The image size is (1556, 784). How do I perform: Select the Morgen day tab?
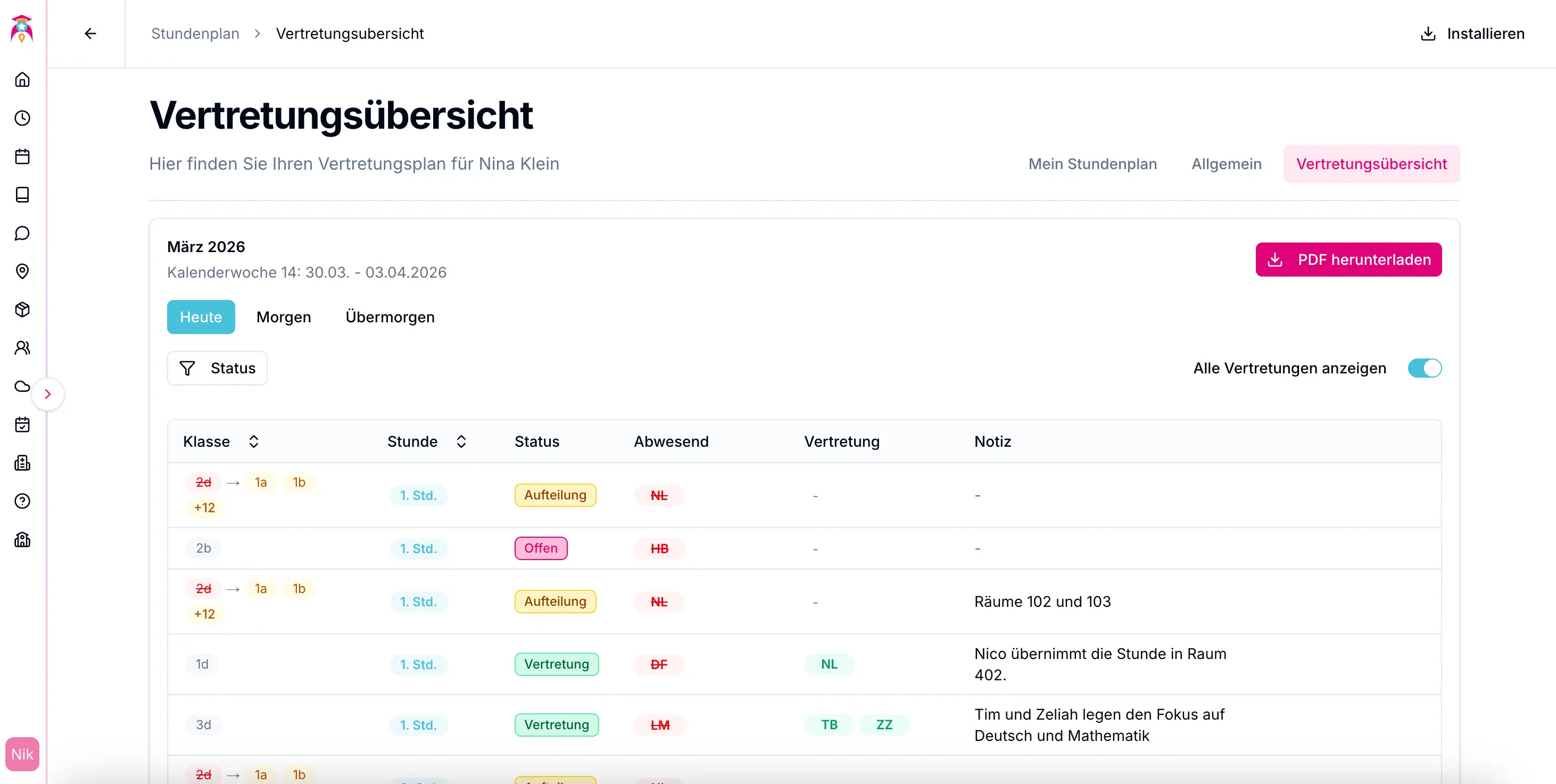point(283,318)
